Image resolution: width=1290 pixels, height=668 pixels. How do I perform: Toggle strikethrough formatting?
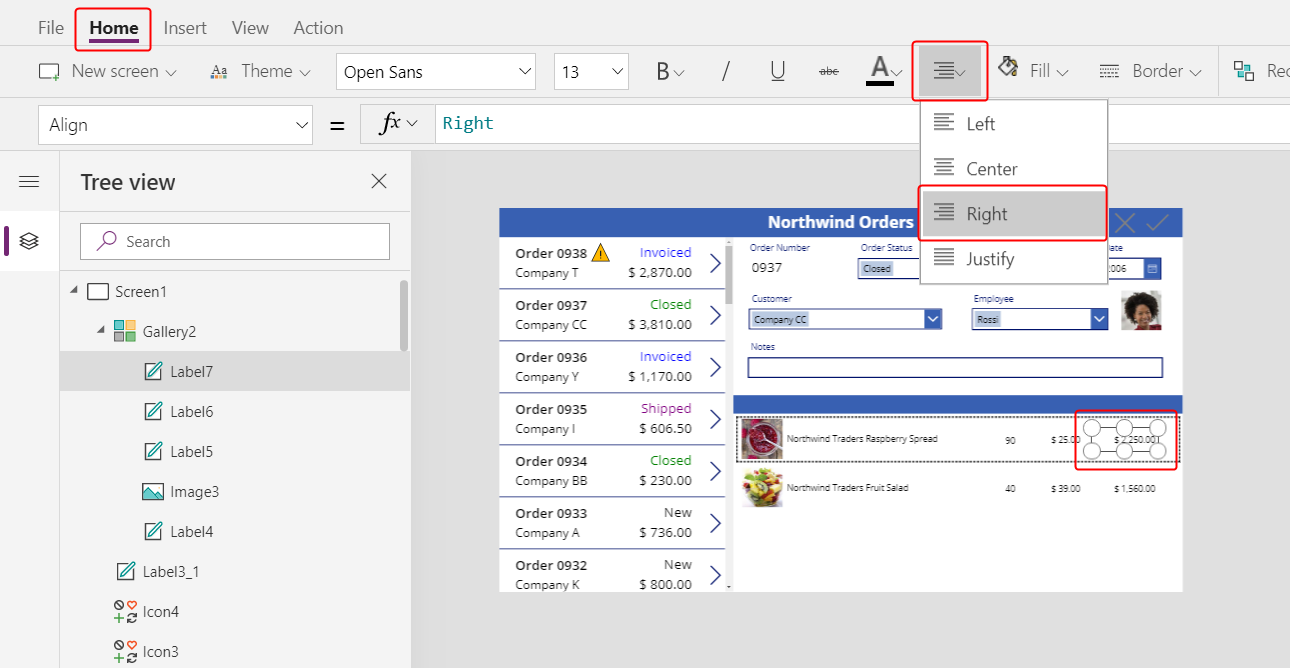829,71
